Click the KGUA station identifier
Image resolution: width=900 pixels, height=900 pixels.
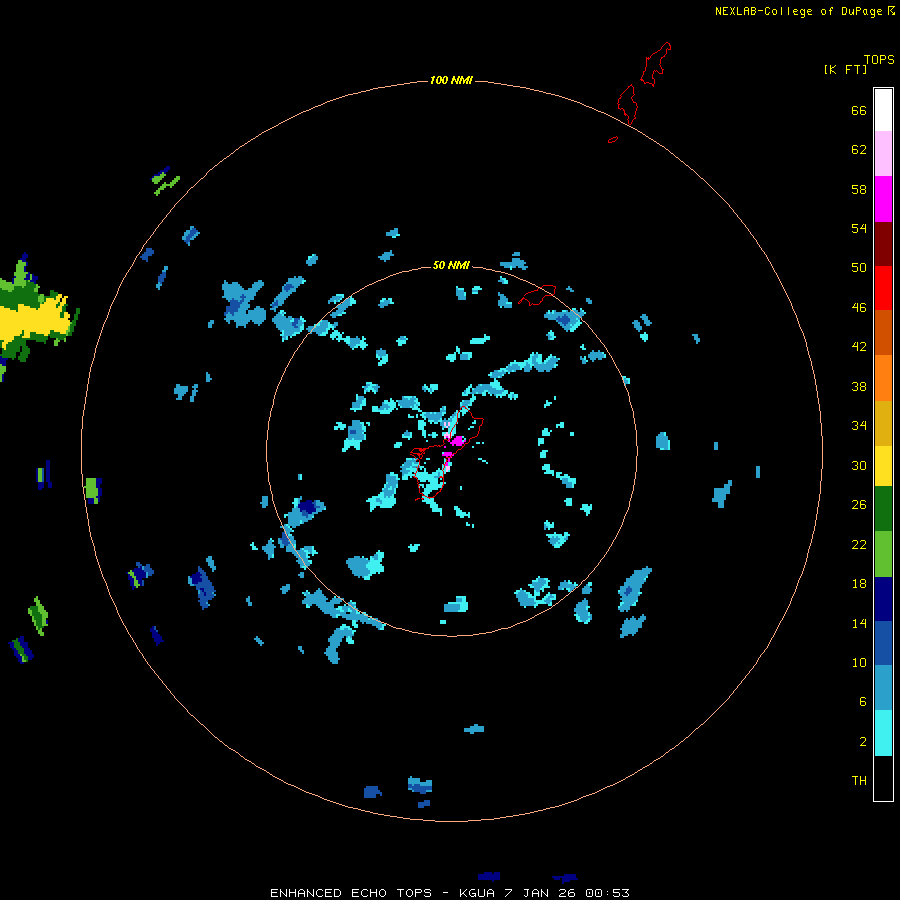point(477,893)
